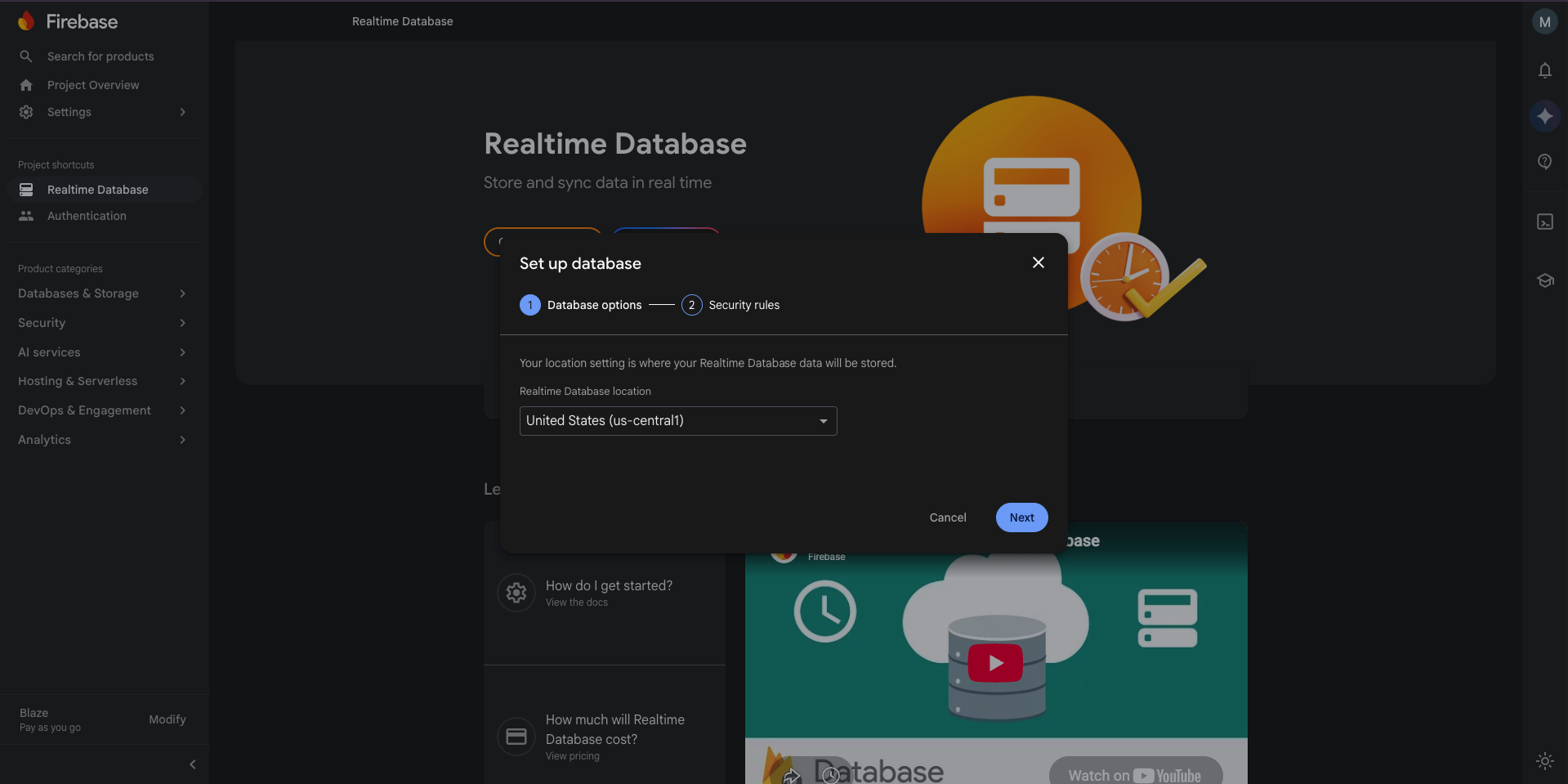Open the Gemini sparkle assistant icon
The width and height of the screenshot is (1568, 784).
click(1544, 116)
